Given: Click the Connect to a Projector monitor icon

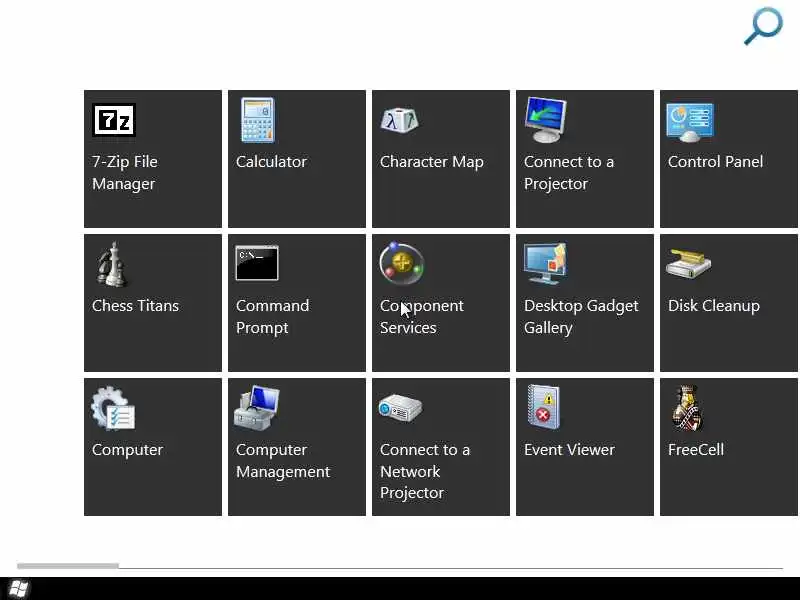Looking at the screenshot, I should pyautogui.click(x=546, y=120).
